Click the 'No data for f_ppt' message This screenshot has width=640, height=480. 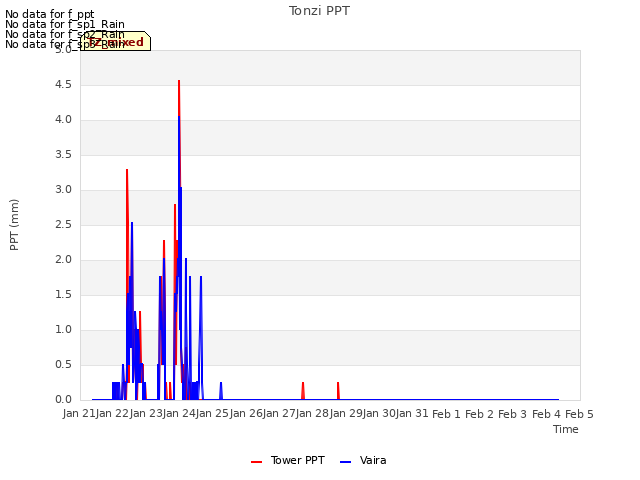(50, 14)
